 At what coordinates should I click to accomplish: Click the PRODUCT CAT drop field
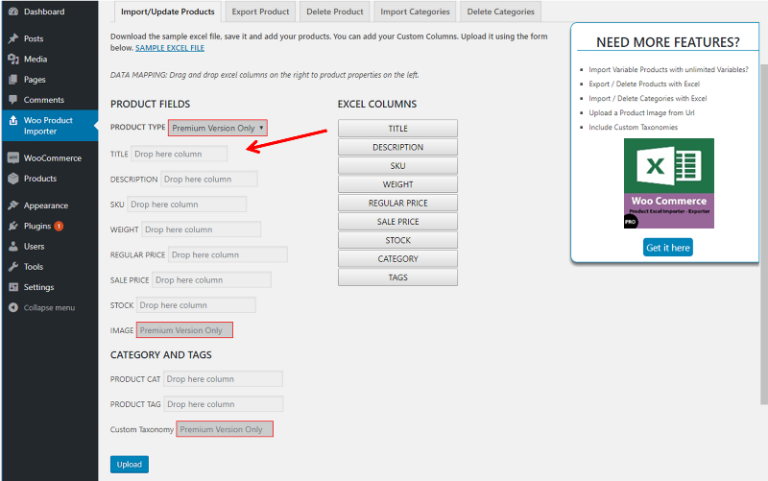click(223, 379)
